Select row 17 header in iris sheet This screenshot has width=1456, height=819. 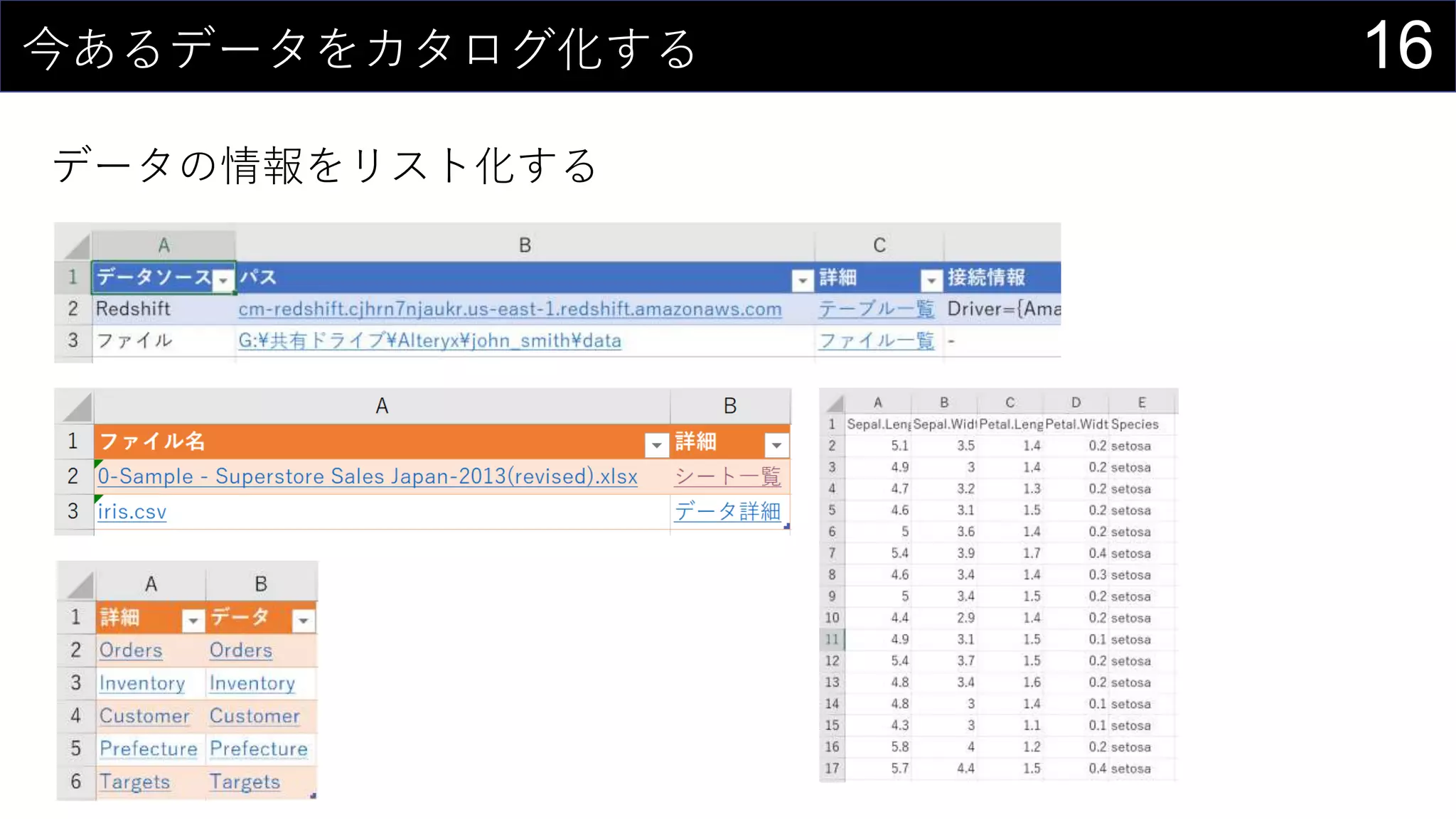click(833, 769)
